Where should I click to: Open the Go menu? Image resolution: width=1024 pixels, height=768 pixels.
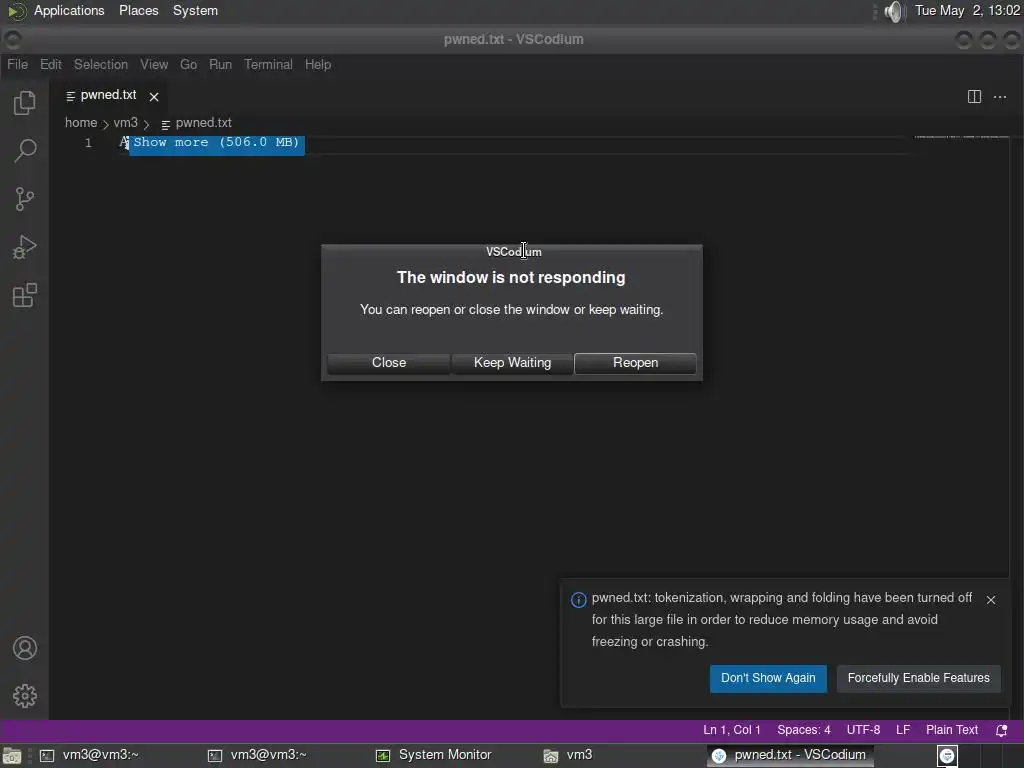coord(189,64)
